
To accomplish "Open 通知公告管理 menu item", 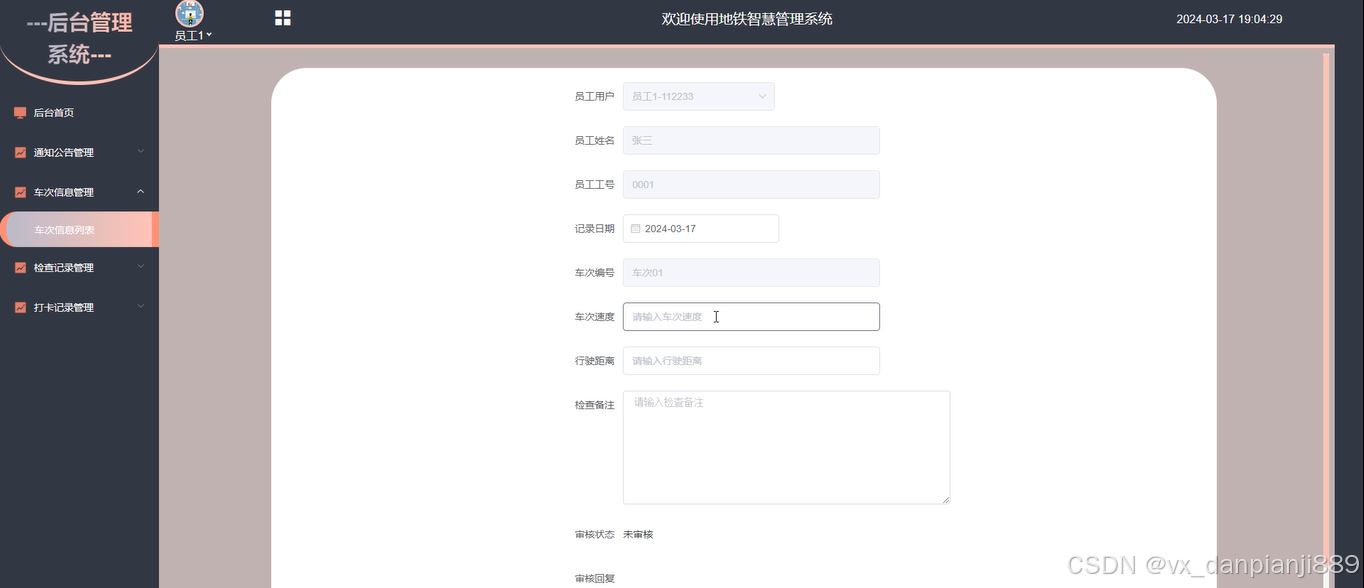I will click(x=79, y=153).
